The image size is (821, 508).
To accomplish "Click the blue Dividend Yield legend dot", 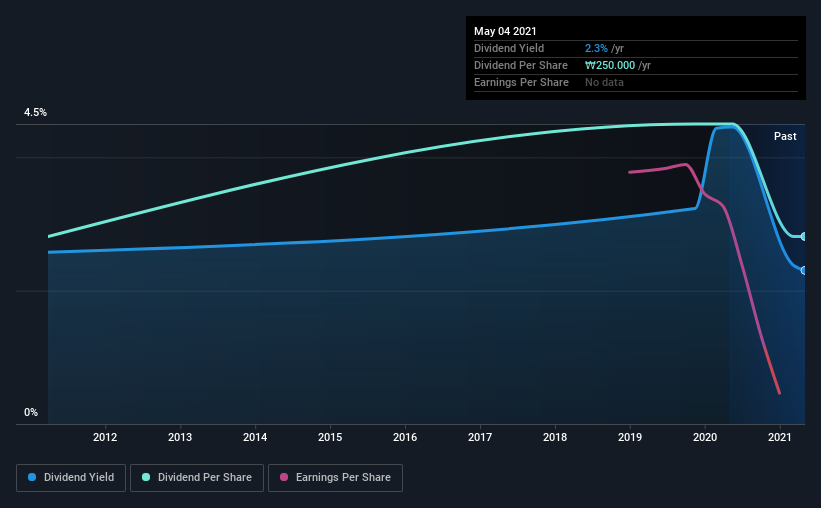I will coord(32,477).
